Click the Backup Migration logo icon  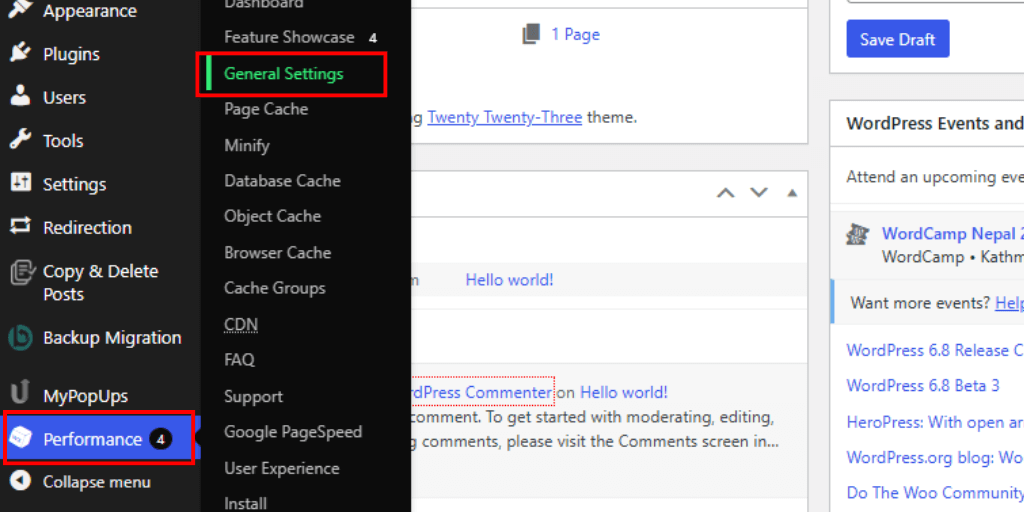click(20, 338)
